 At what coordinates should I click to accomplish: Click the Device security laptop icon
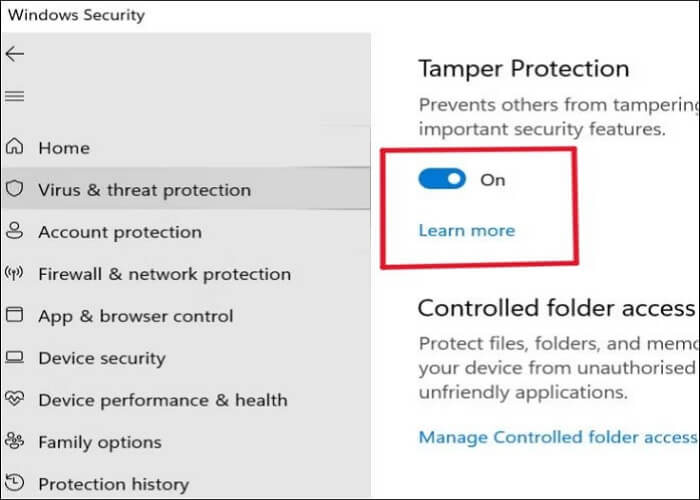15,358
